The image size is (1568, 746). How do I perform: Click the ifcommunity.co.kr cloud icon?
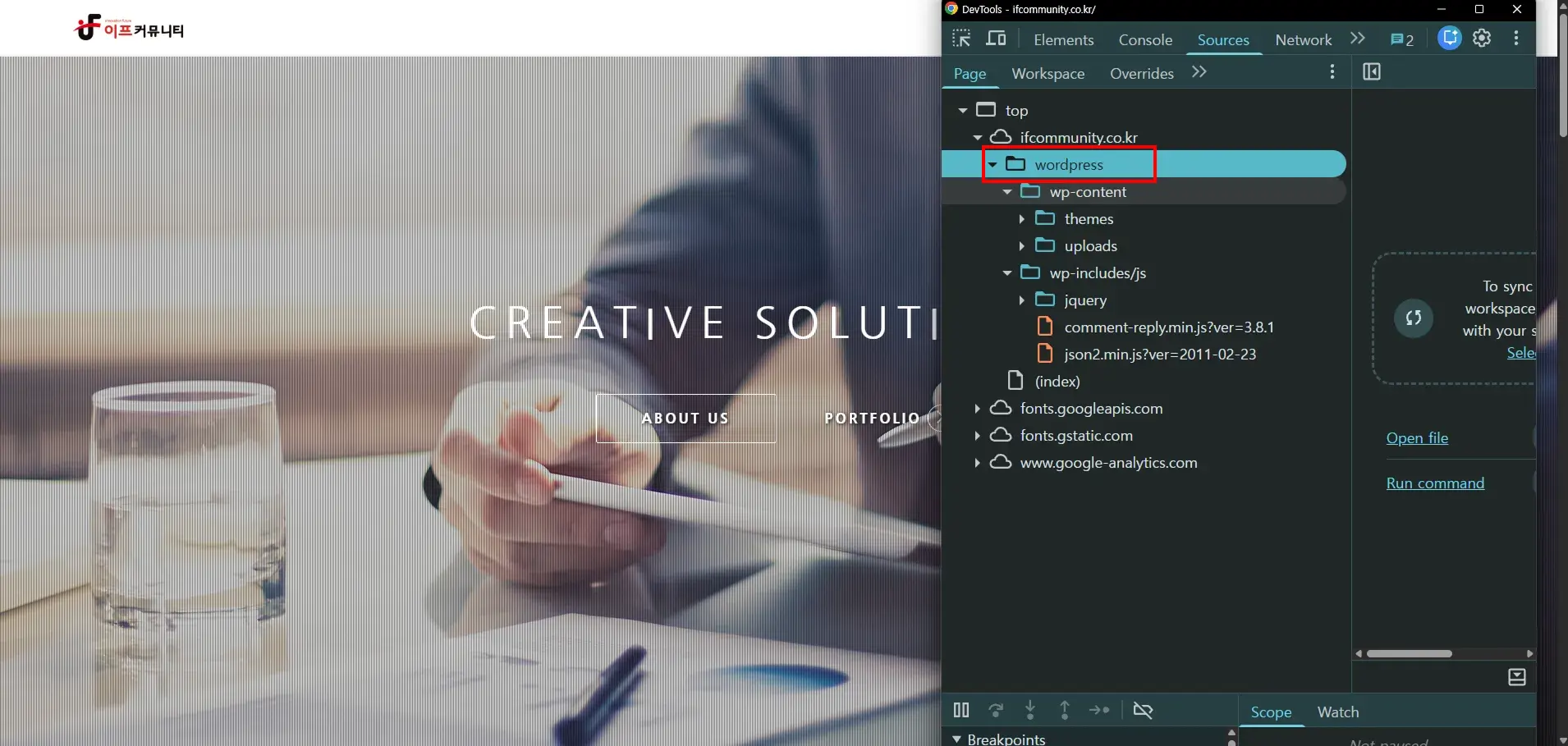tap(1001, 136)
